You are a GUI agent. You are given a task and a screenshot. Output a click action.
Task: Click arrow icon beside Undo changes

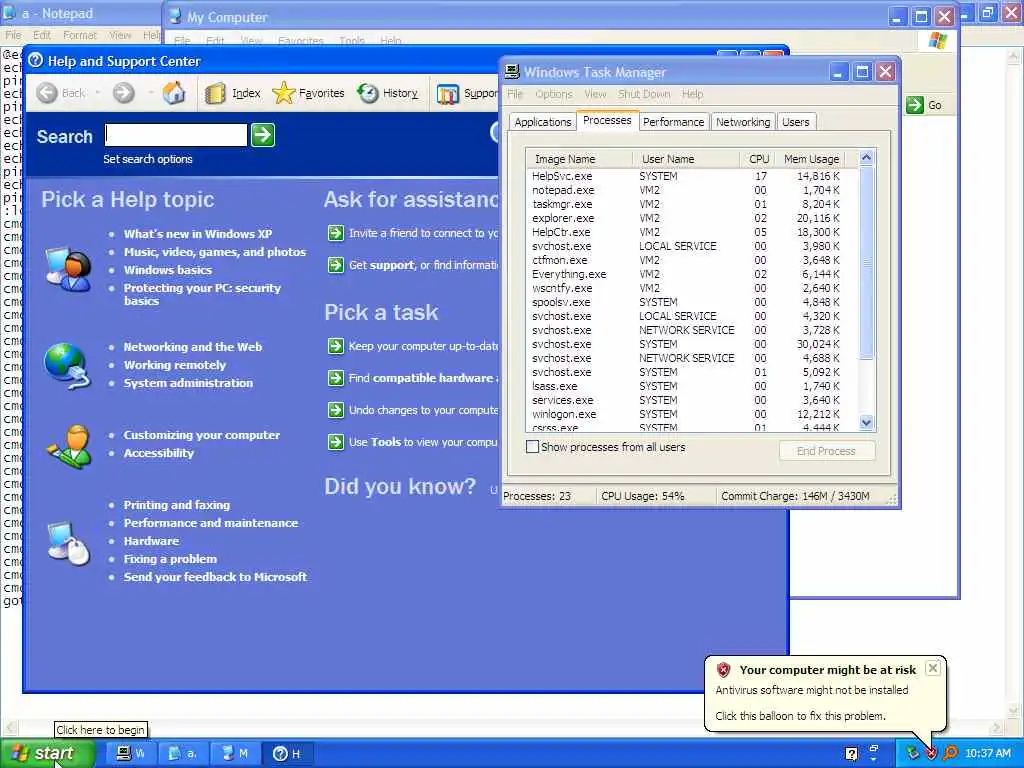click(x=336, y=410)
